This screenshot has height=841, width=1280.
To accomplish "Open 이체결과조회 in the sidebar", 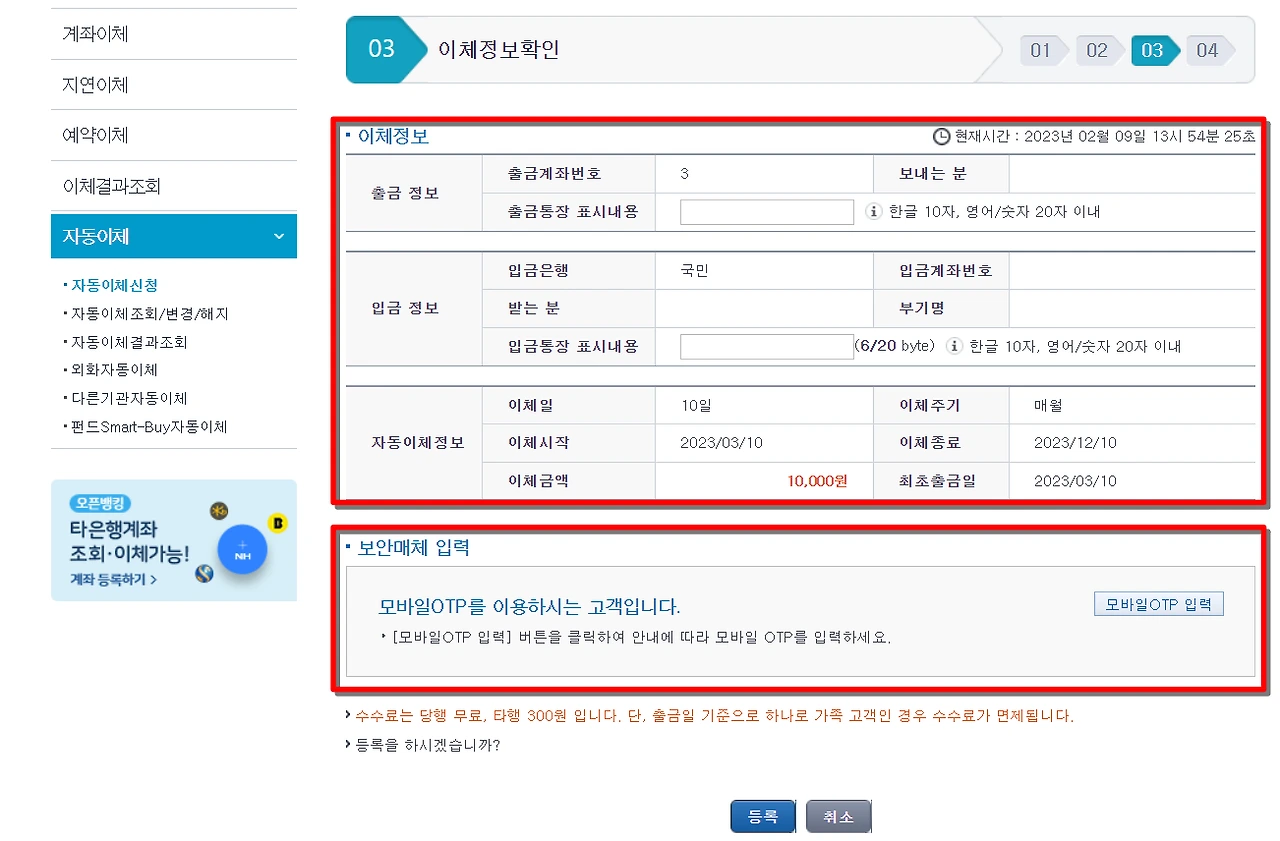I will click(110, 184).
